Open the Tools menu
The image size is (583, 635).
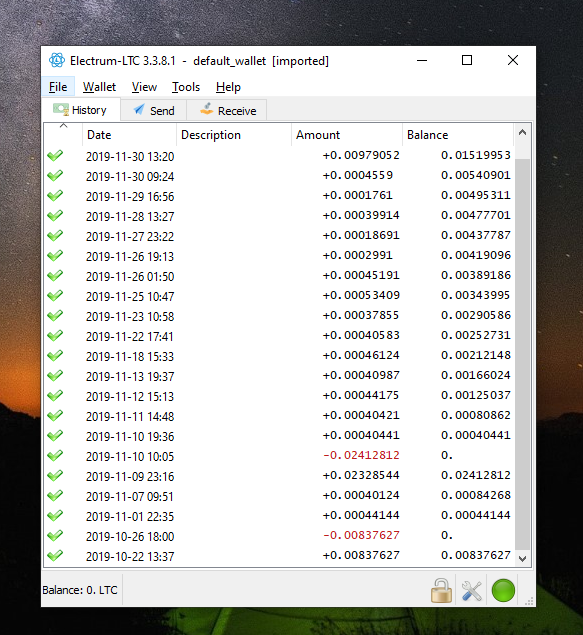[x=186, y=87]
